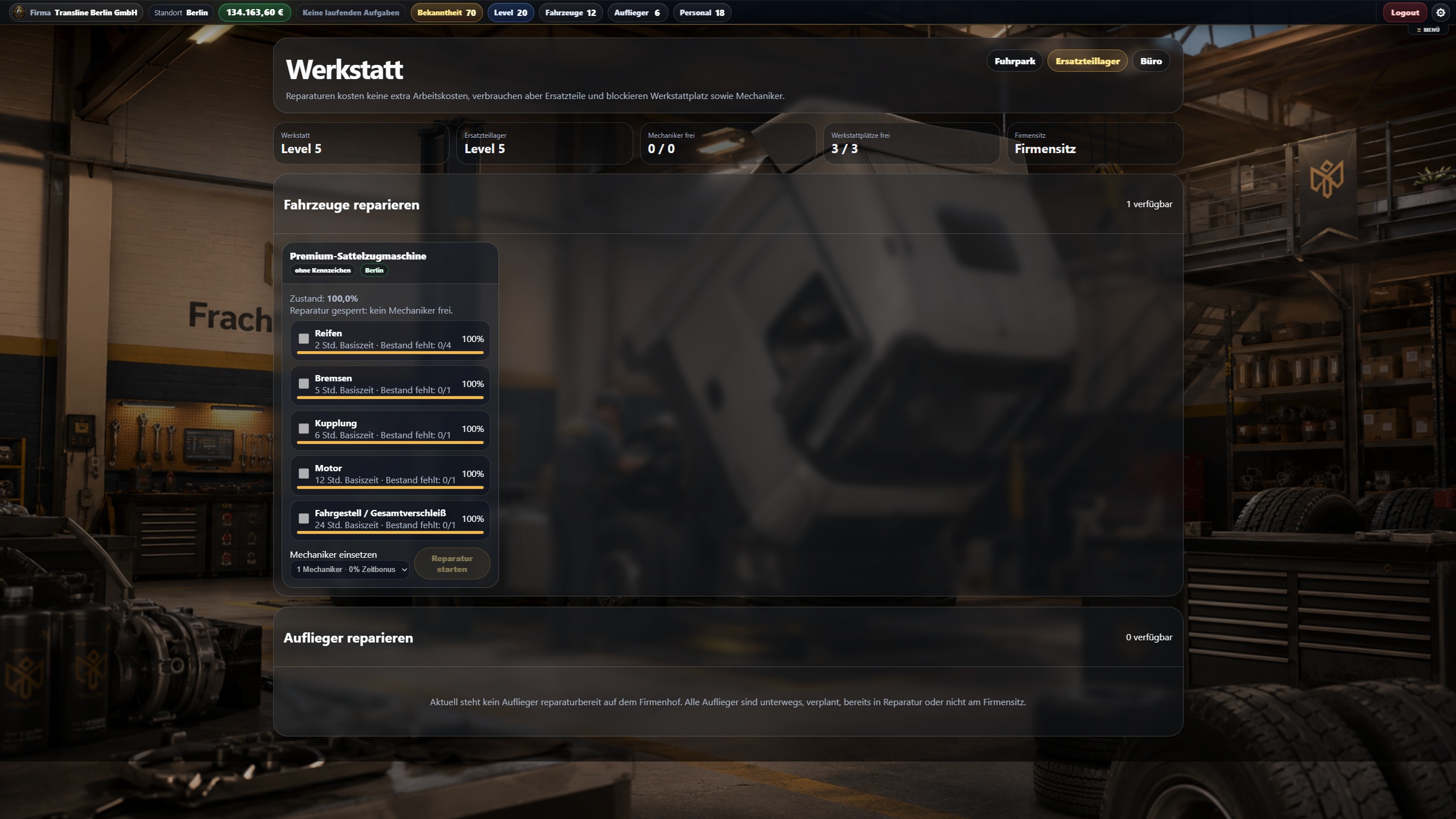Click the Personal 18 pill
The image size is (1456, 819).
[x=702, y=13]
